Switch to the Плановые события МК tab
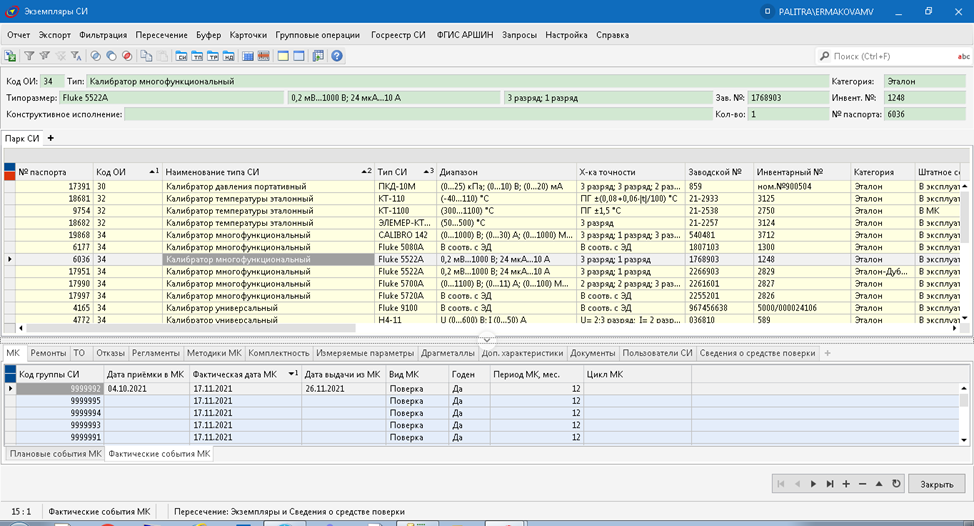Image resolution: width=974 pixels, height=526 pixels. coord(55,454)
